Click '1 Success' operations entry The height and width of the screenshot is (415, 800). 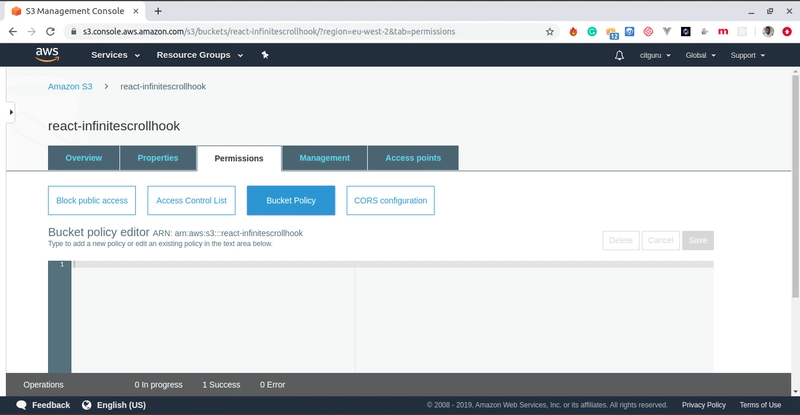221,384
